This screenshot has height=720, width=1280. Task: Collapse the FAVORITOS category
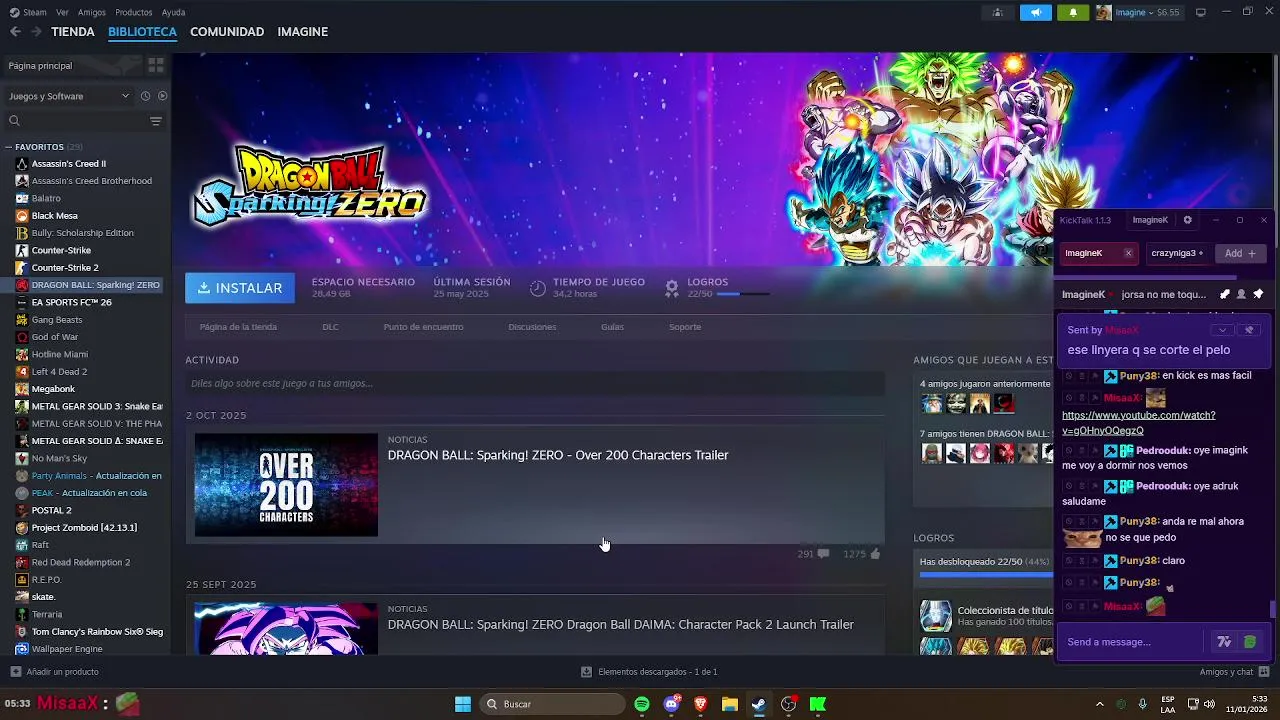tap(9, 147)
